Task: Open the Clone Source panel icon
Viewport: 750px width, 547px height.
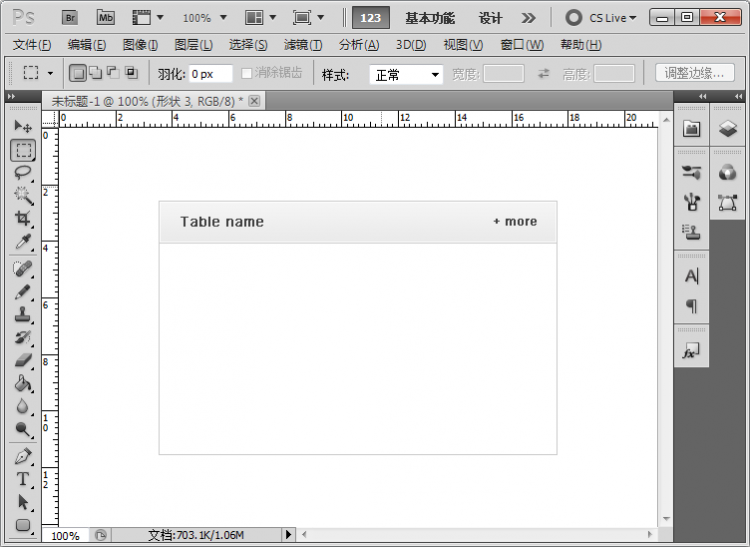Action: [692, 232]
